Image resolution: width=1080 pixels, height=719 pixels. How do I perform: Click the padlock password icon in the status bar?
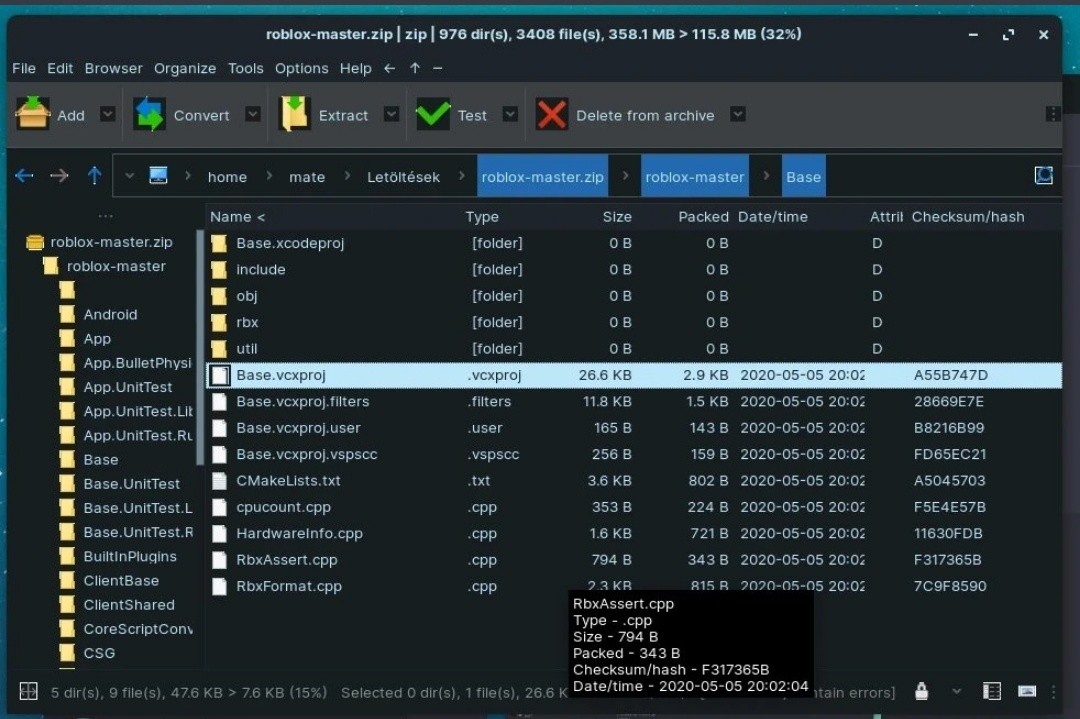tap(922, 691)
